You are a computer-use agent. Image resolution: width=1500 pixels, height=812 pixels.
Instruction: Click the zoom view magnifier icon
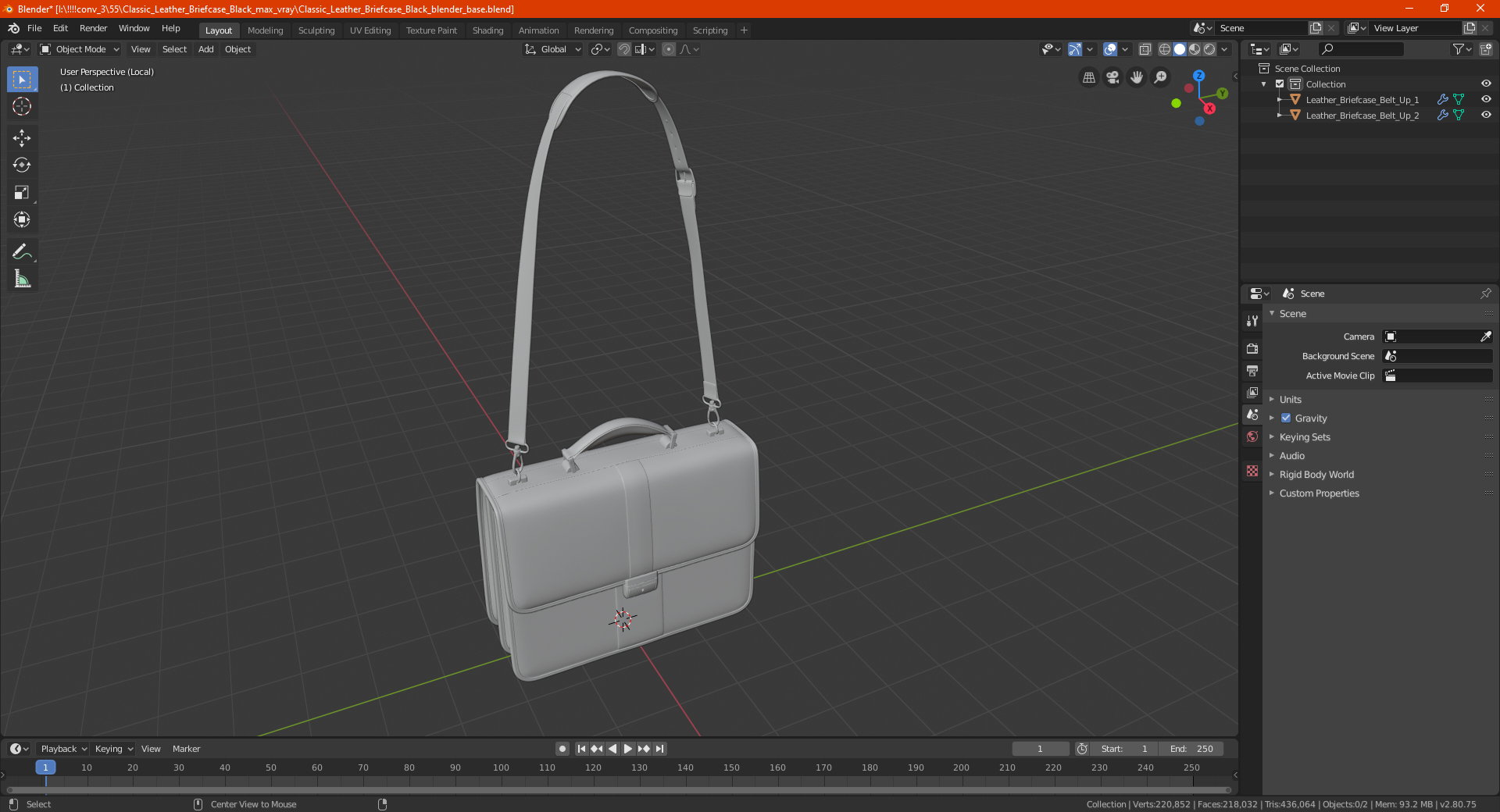tap(1161, 77)
